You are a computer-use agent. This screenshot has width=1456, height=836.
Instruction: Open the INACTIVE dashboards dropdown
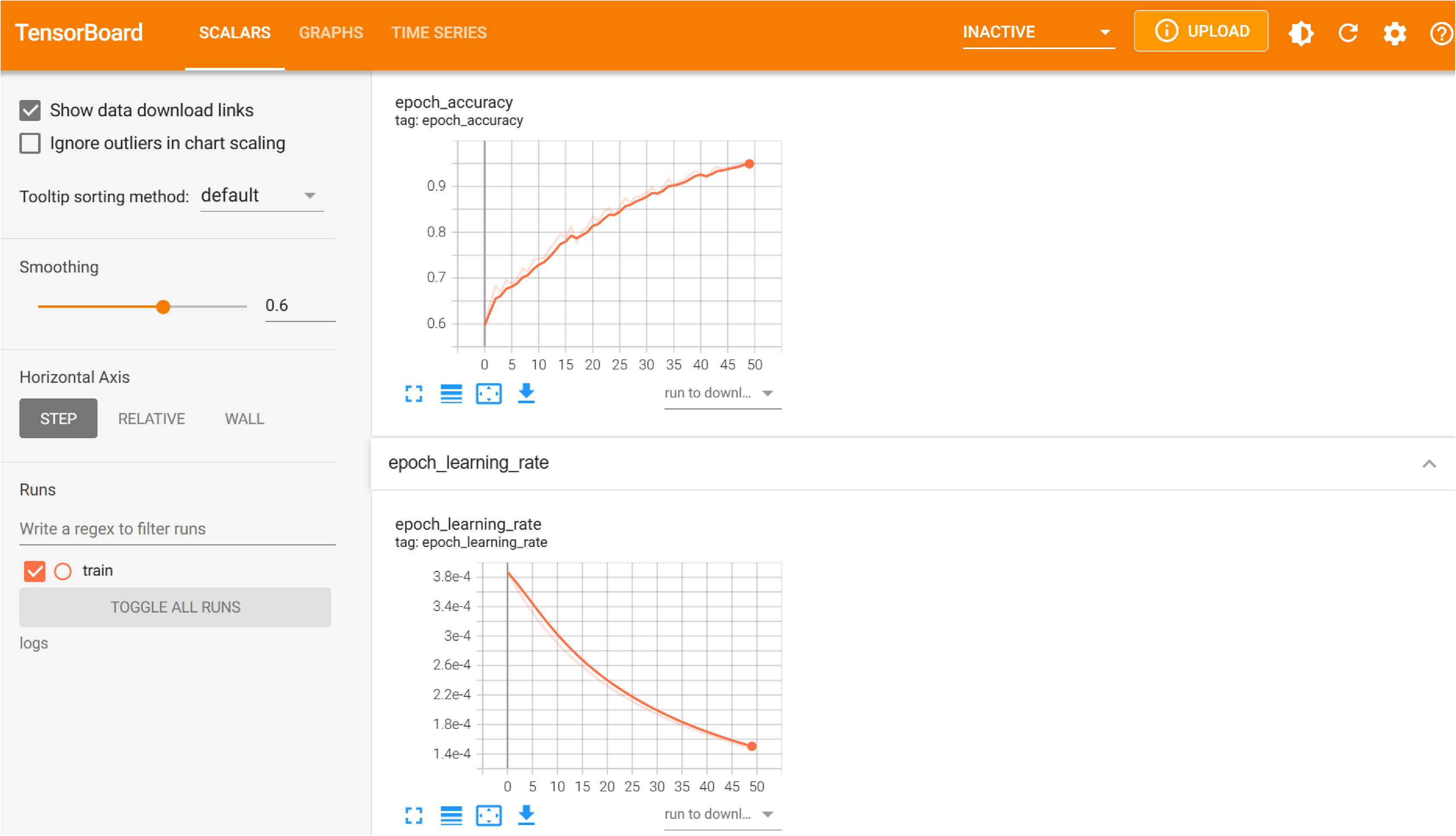coord(1037,33)
